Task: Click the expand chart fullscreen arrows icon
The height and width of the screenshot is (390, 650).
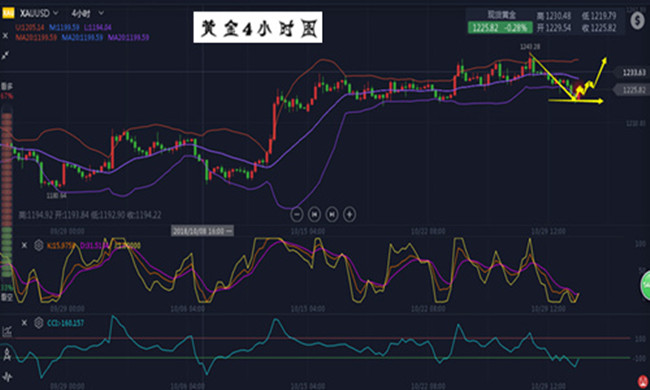Action: pyautogui.click(x=5, y=55)
